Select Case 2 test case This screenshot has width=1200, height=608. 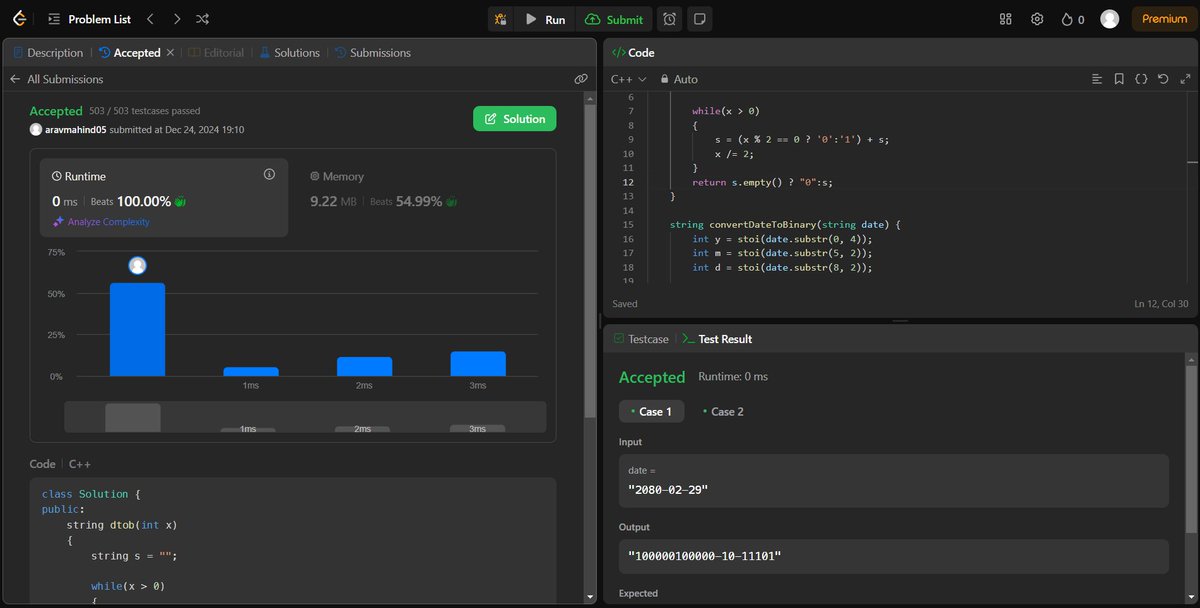723,411
